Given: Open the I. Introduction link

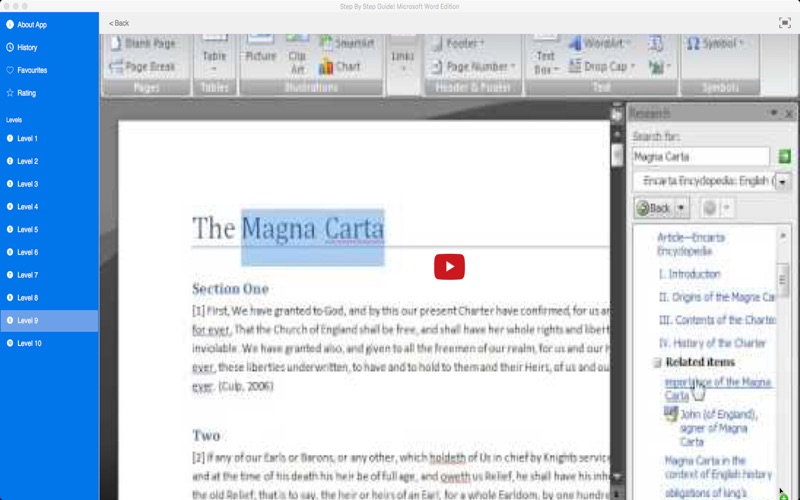Looking at the screenshot, I should point(690,274).
